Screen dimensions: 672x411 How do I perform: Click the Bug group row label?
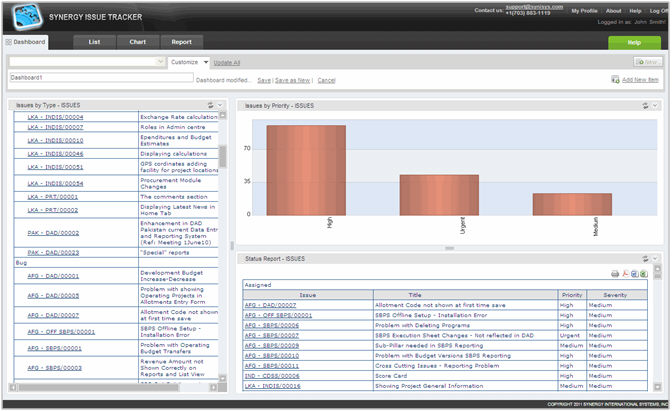point(21,263)
